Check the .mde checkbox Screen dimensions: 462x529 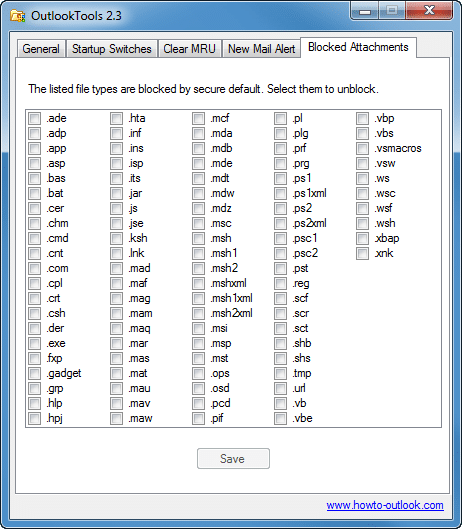198,163
